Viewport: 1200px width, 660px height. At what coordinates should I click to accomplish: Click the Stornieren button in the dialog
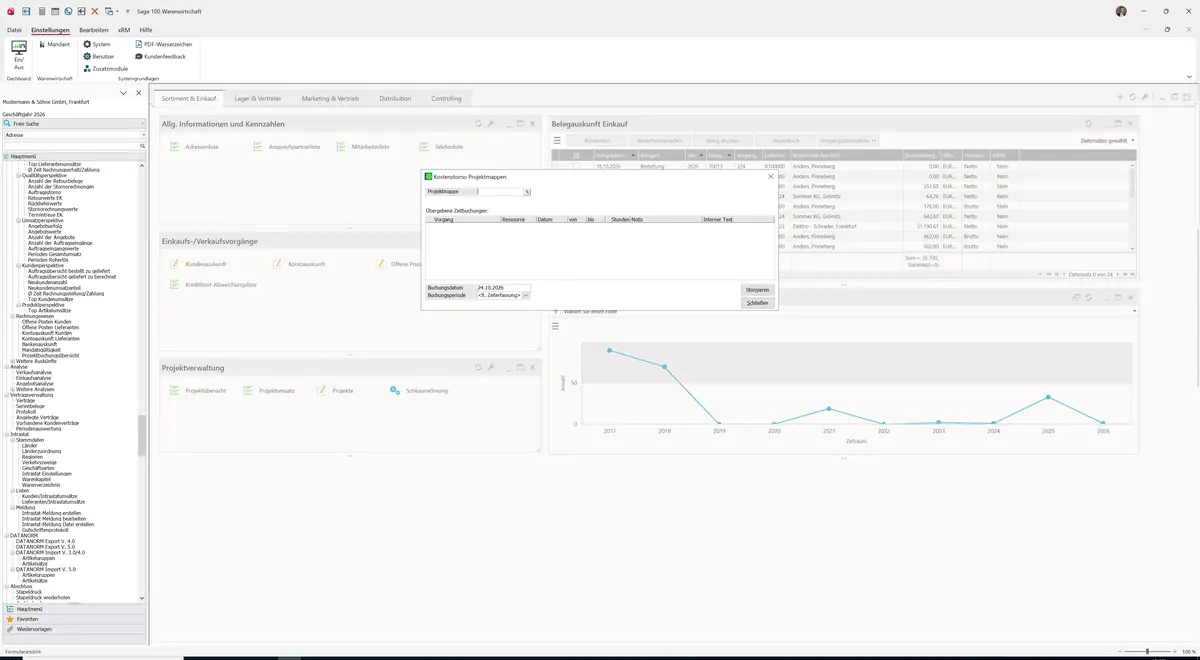pos(758,290)
